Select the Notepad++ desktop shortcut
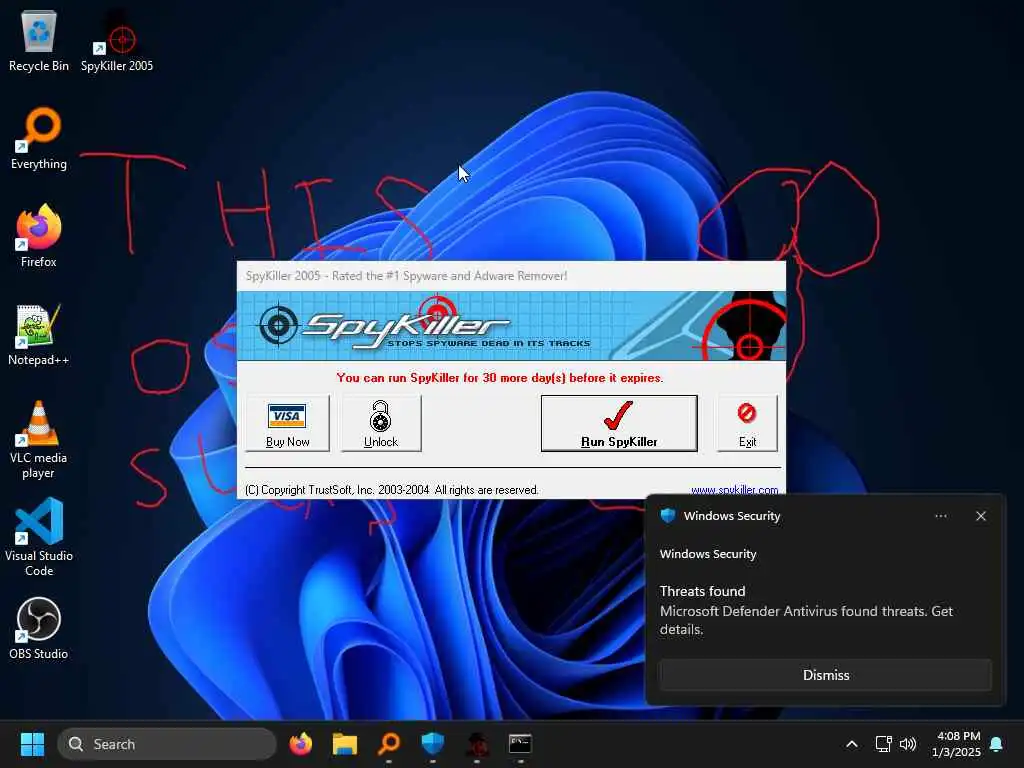 point(39,334)
